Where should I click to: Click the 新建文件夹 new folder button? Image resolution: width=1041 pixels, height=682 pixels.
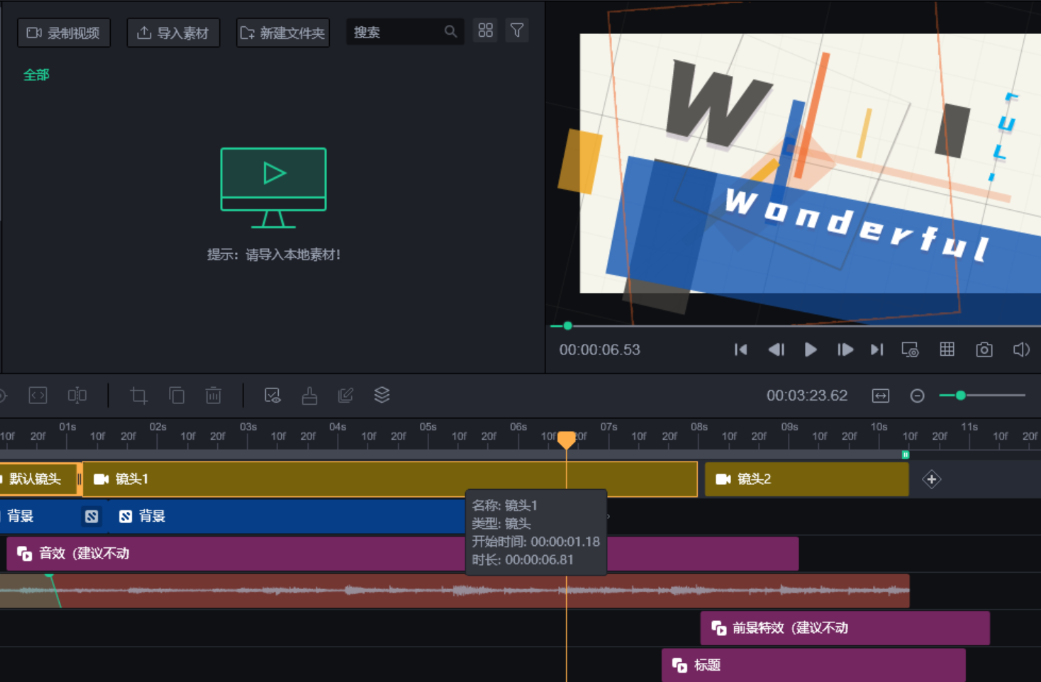282,32
